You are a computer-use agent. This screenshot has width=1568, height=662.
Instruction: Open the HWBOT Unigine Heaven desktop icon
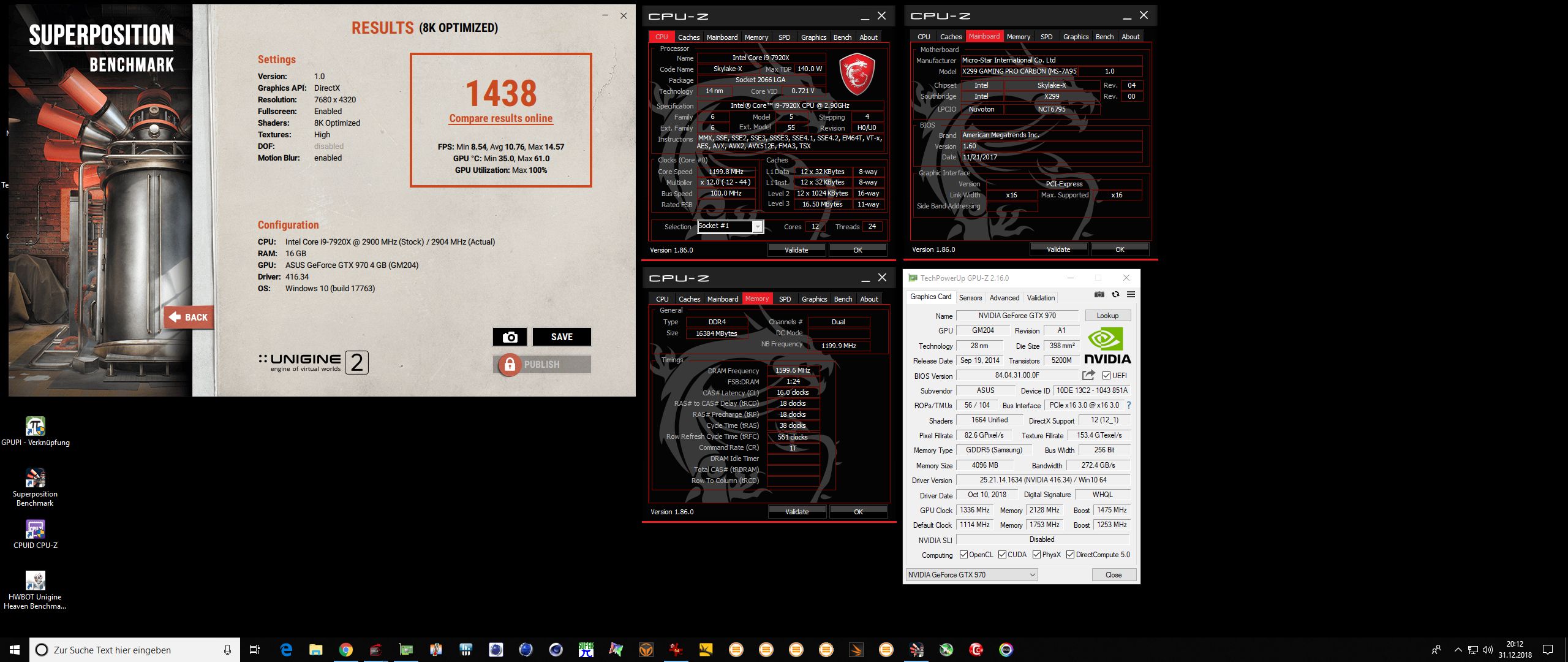[x=35, y=590]
